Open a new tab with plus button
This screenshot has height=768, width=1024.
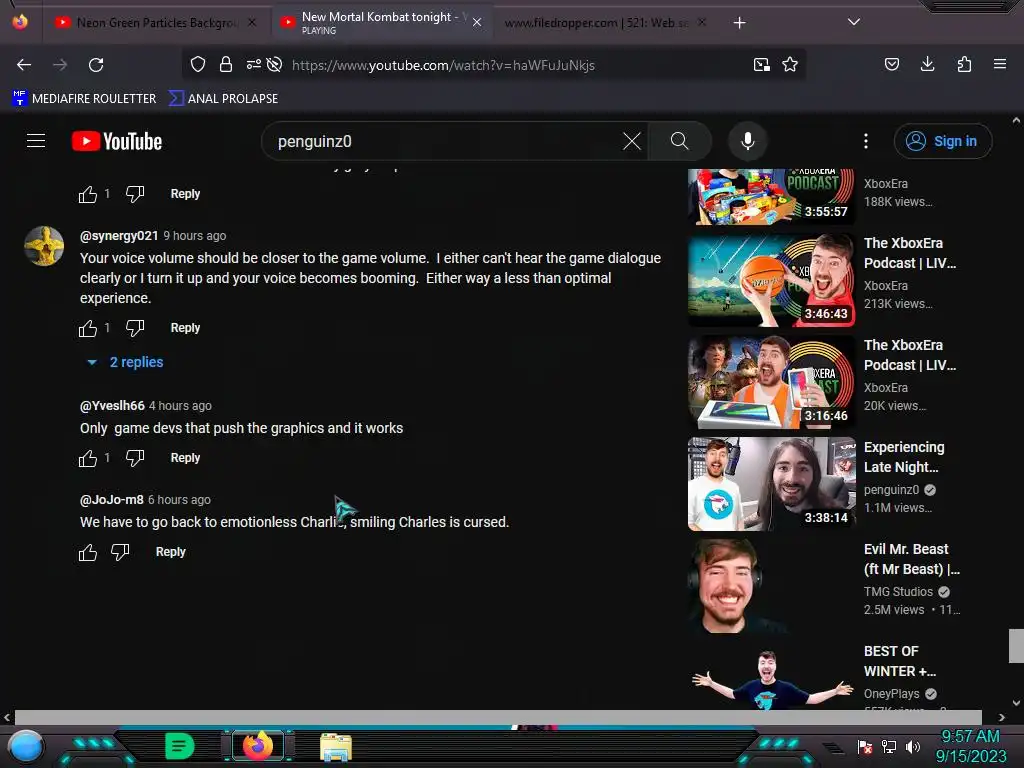pos(739,23)
